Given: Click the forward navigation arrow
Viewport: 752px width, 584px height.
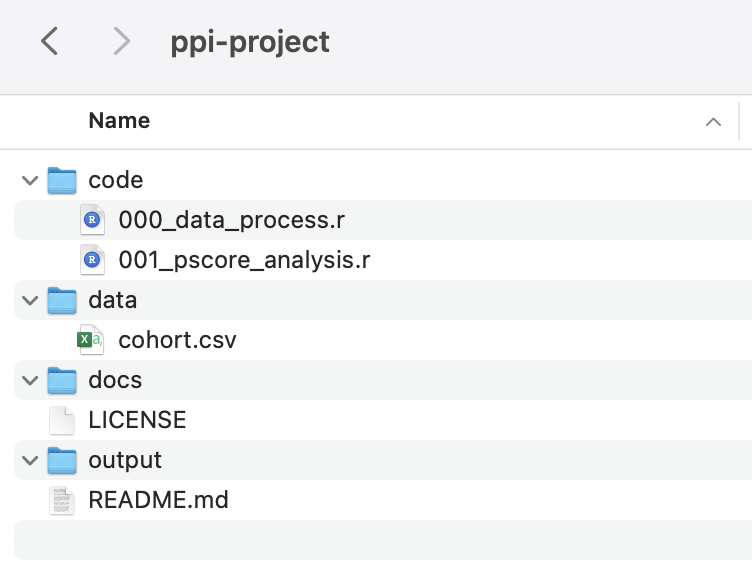Looking at the screenshot, I should (x=121, y=41).
